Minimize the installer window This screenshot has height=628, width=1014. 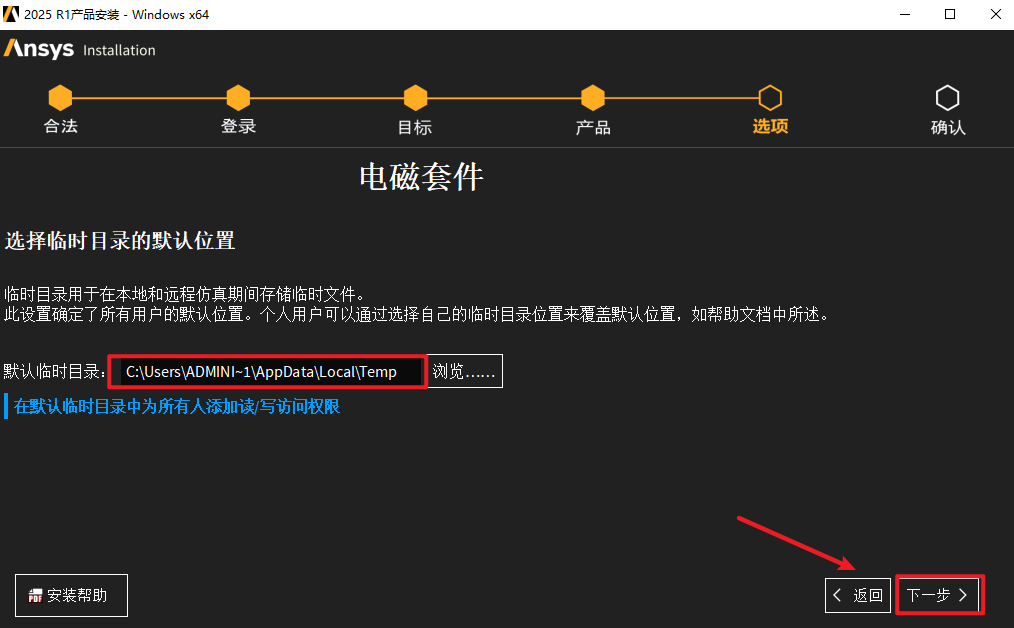click(905, 14)
